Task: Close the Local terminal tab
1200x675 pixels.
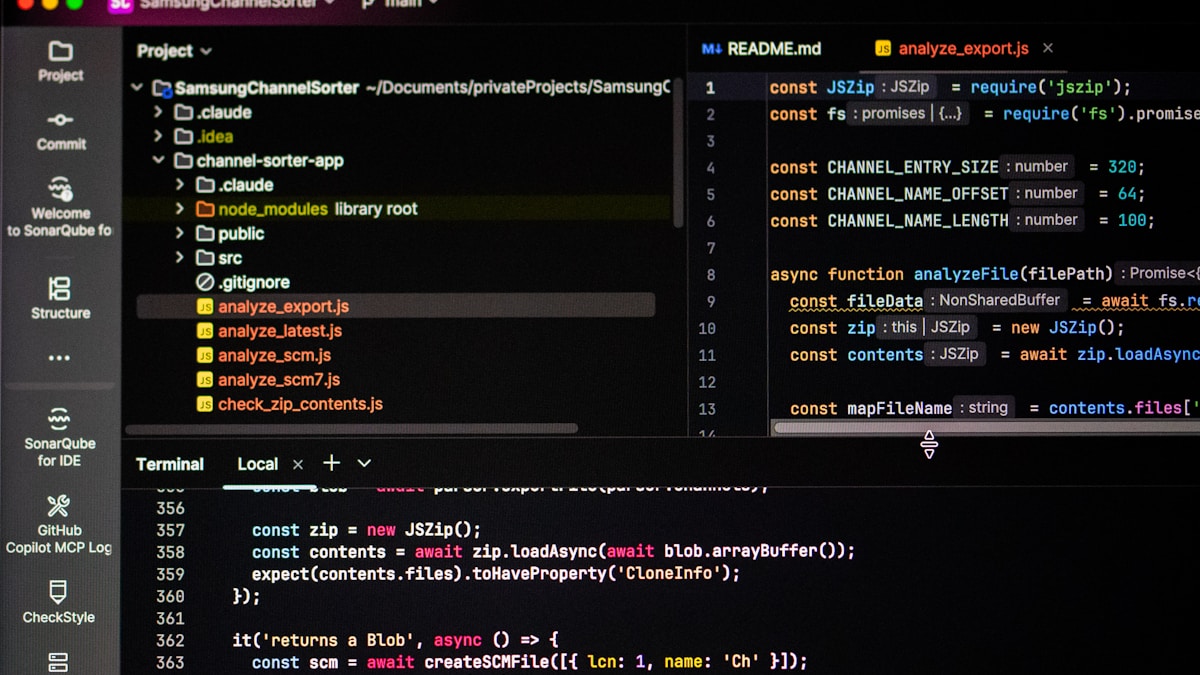Action: 297,464
